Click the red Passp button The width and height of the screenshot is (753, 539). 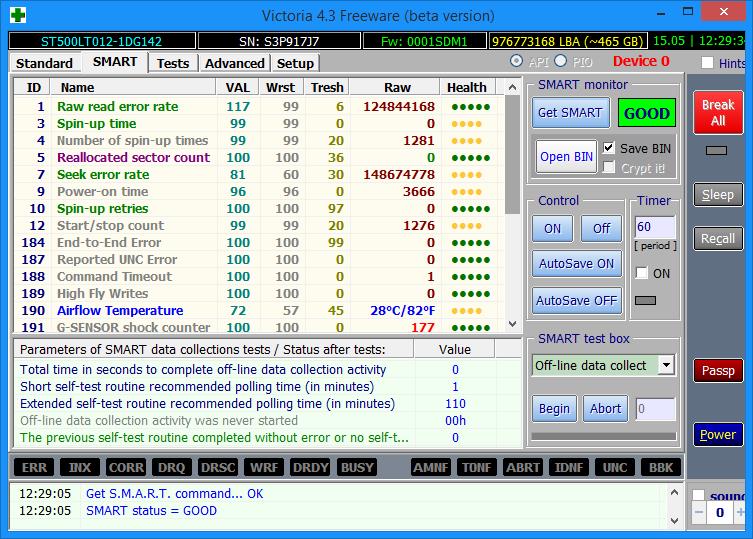(718, 370)
